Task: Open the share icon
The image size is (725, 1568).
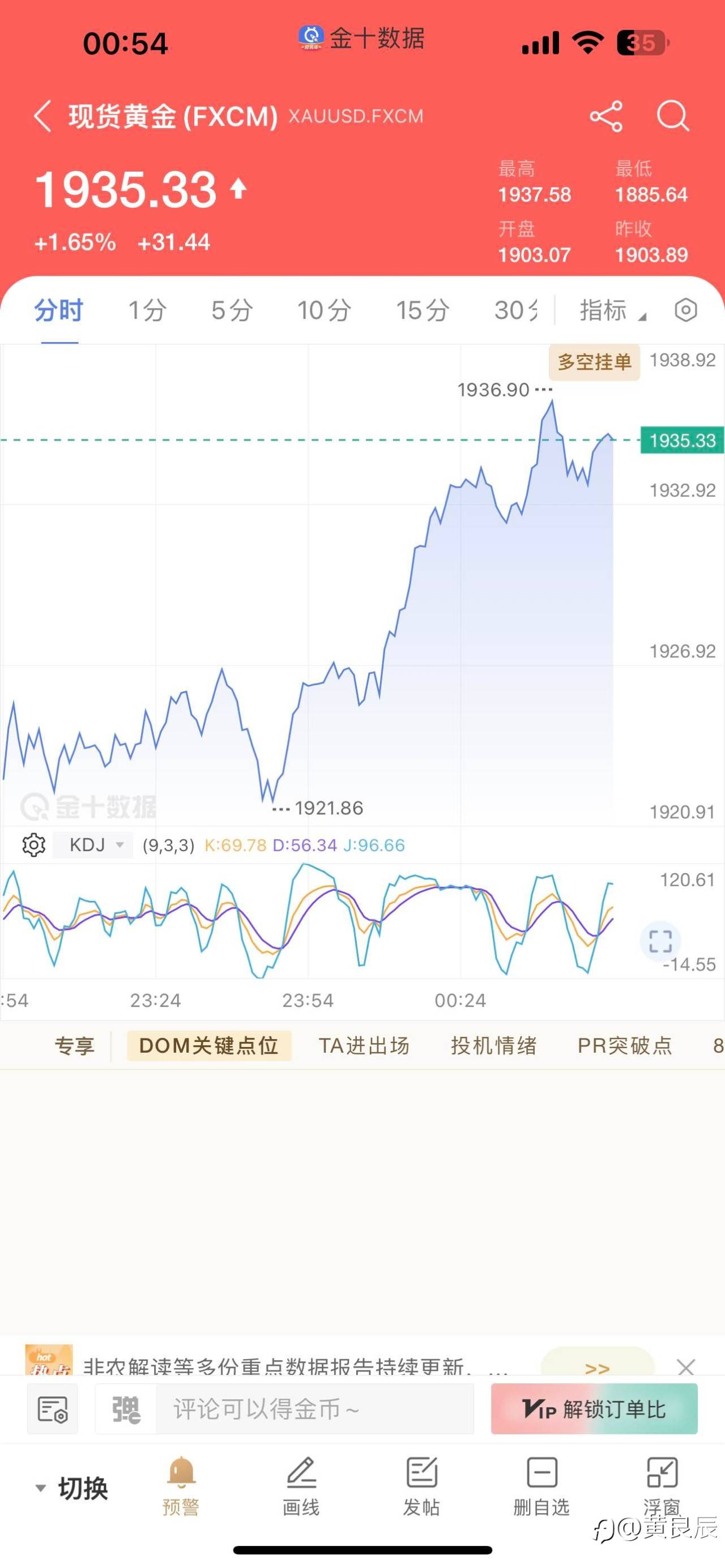Action: point(605,116)
